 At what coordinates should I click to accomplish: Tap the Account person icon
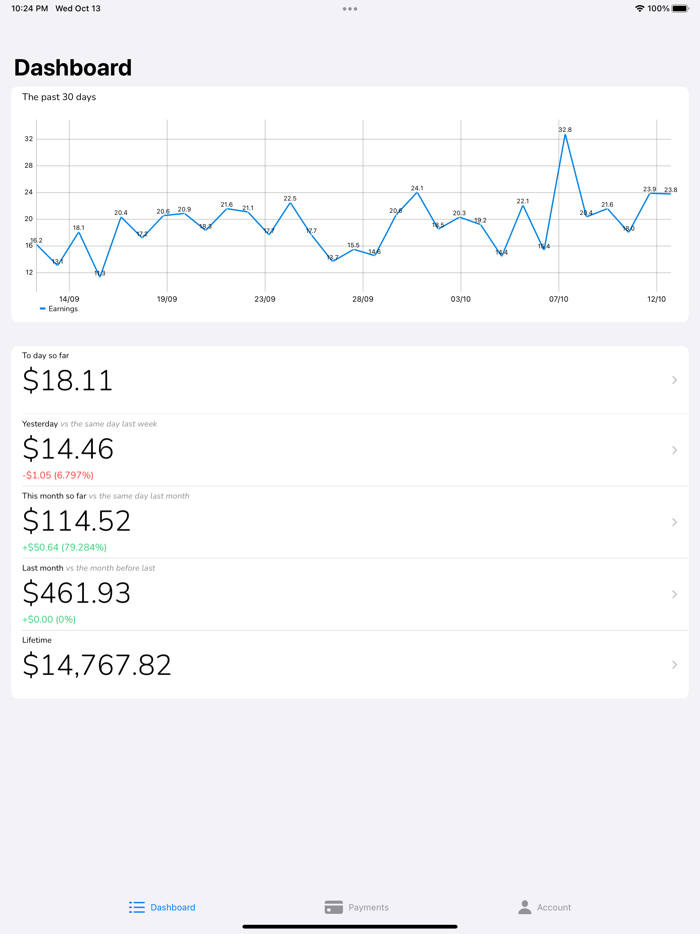point(524,907)
